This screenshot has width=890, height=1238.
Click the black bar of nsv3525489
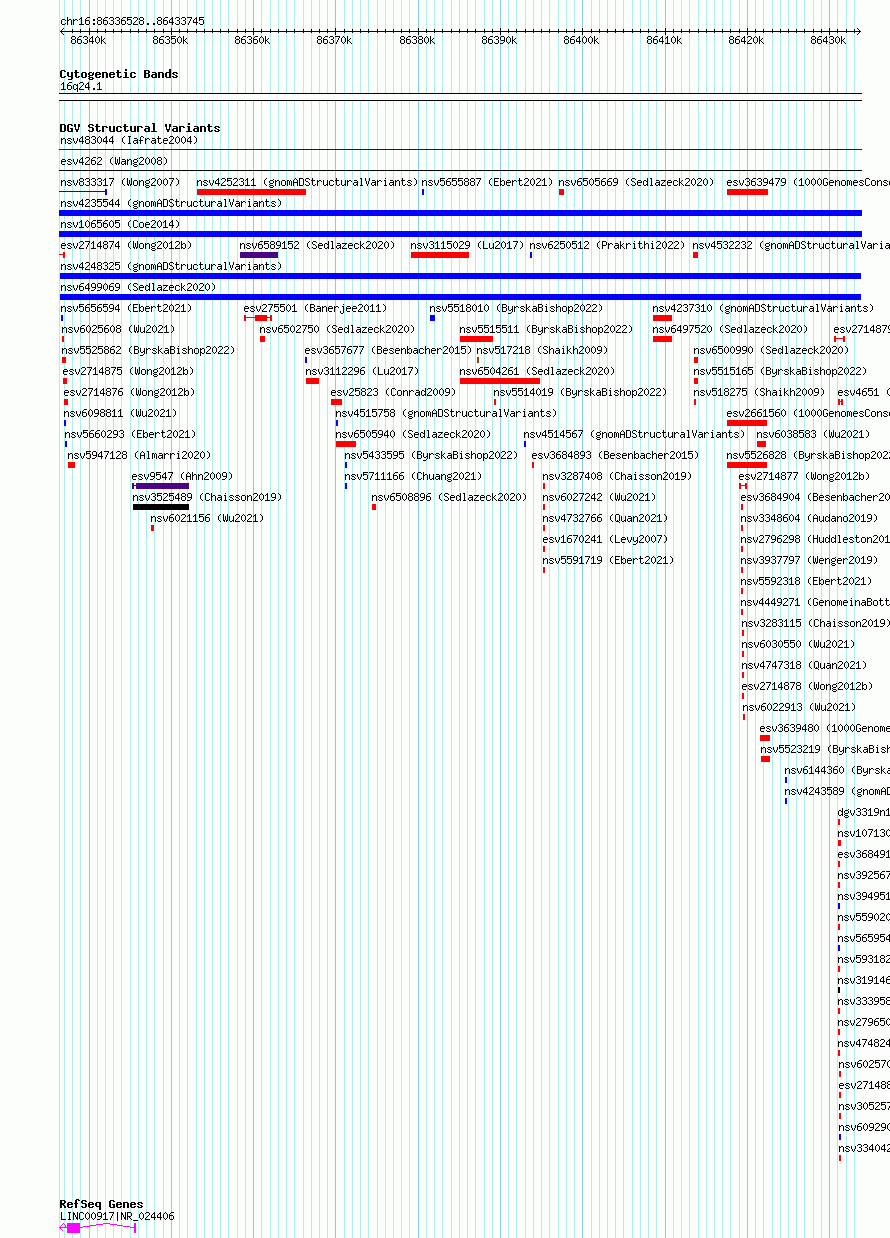160,507
